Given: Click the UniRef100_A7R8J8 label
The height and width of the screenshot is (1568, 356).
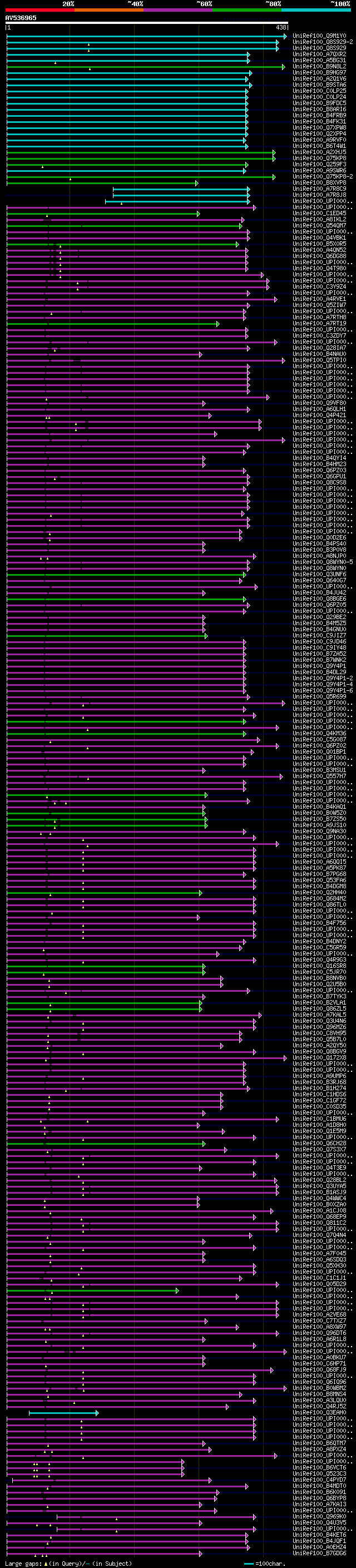Looking at the screenshot, I should coord(319,195).
